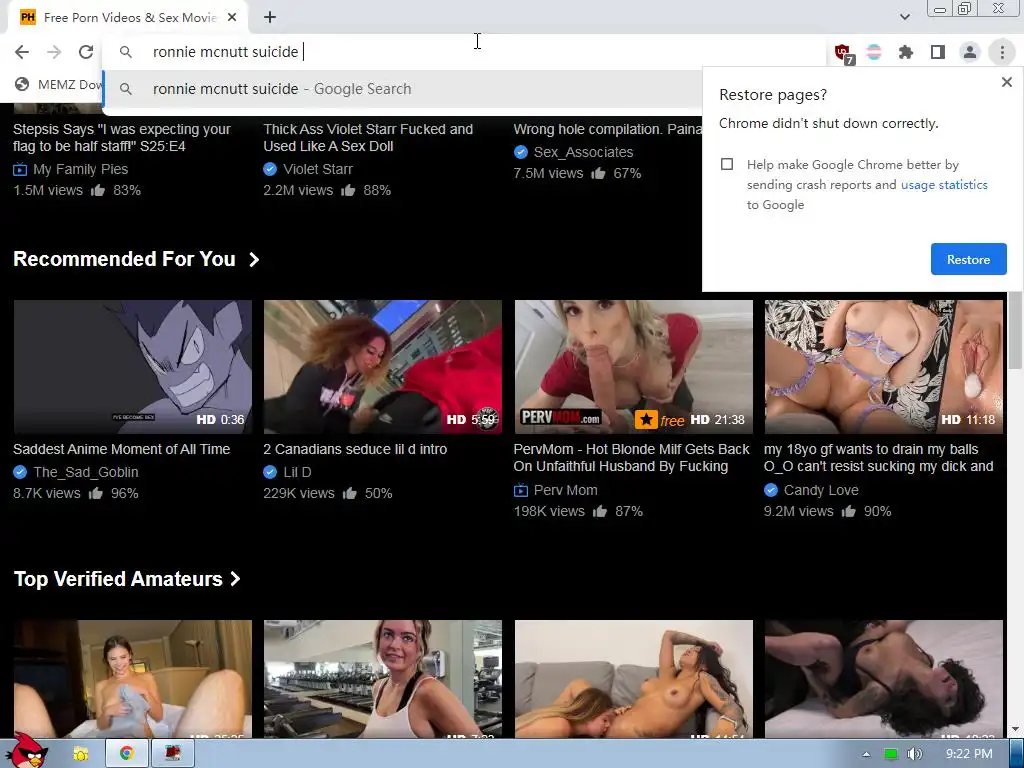The image size is (1024, 768).
Task: Expand the Recommended For You section arrow
Action: point(254,260)
